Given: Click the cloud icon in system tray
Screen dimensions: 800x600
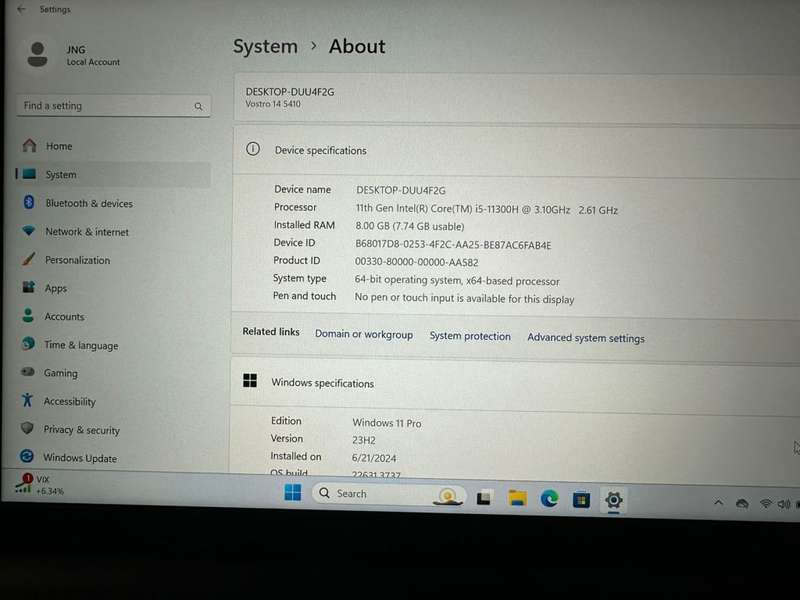Looking at the screenshot, I should tap(742, 504).
